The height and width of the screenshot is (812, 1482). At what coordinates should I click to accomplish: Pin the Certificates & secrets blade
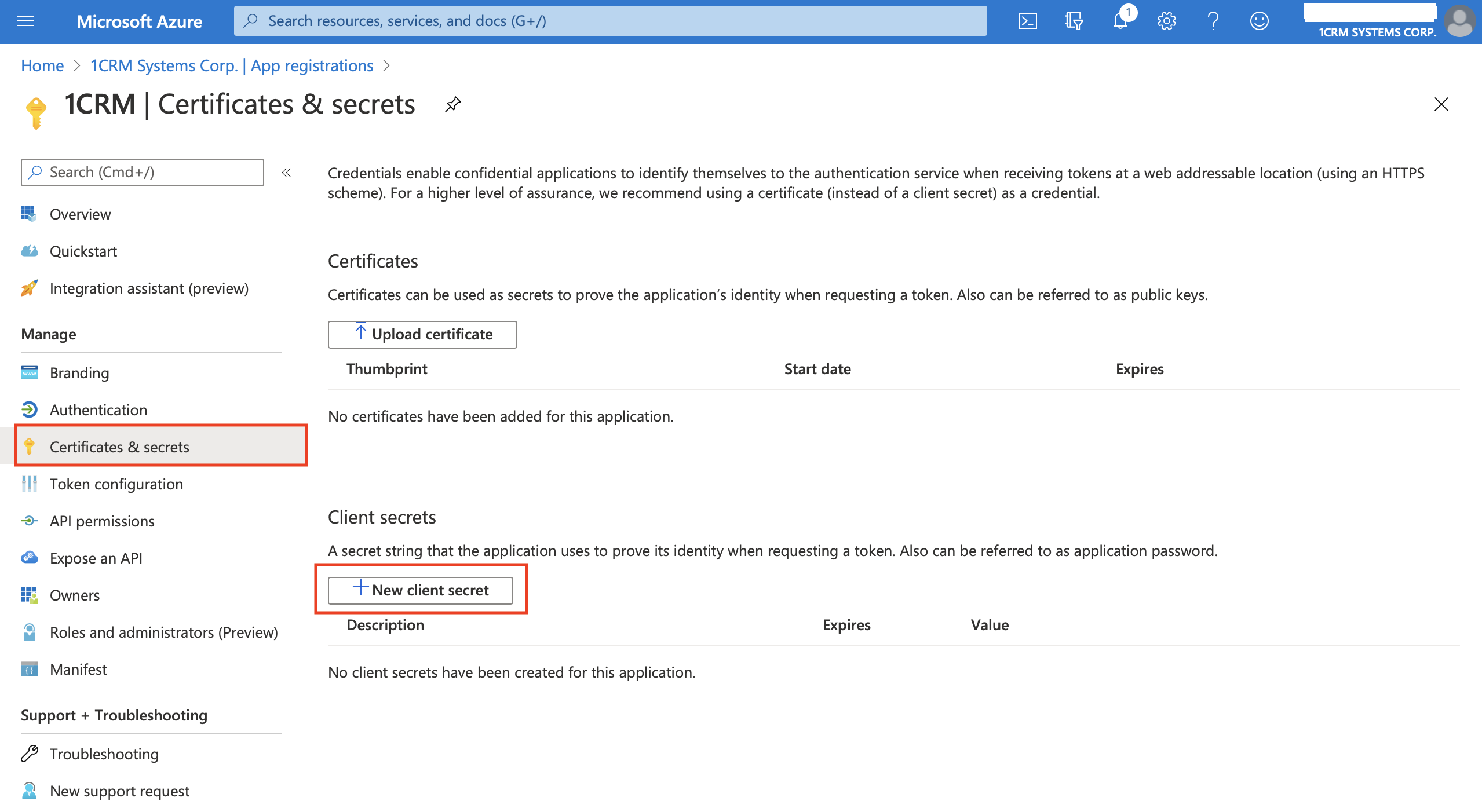tap(452, 105)
